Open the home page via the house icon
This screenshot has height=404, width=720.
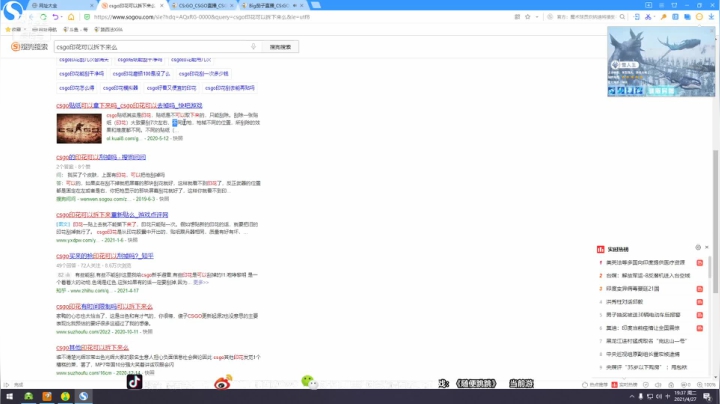pos(71,17)
